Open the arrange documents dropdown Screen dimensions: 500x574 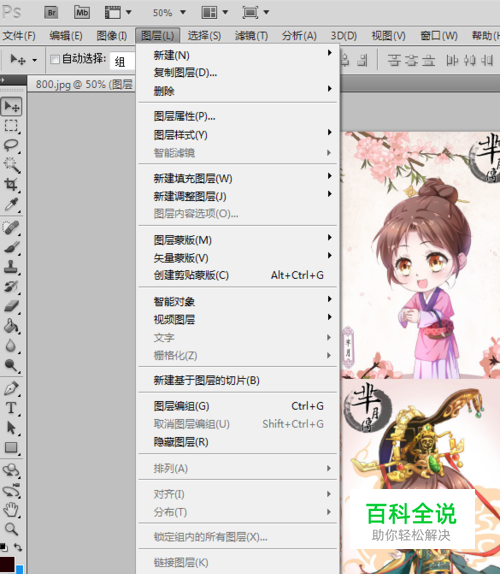coord(215,12)
